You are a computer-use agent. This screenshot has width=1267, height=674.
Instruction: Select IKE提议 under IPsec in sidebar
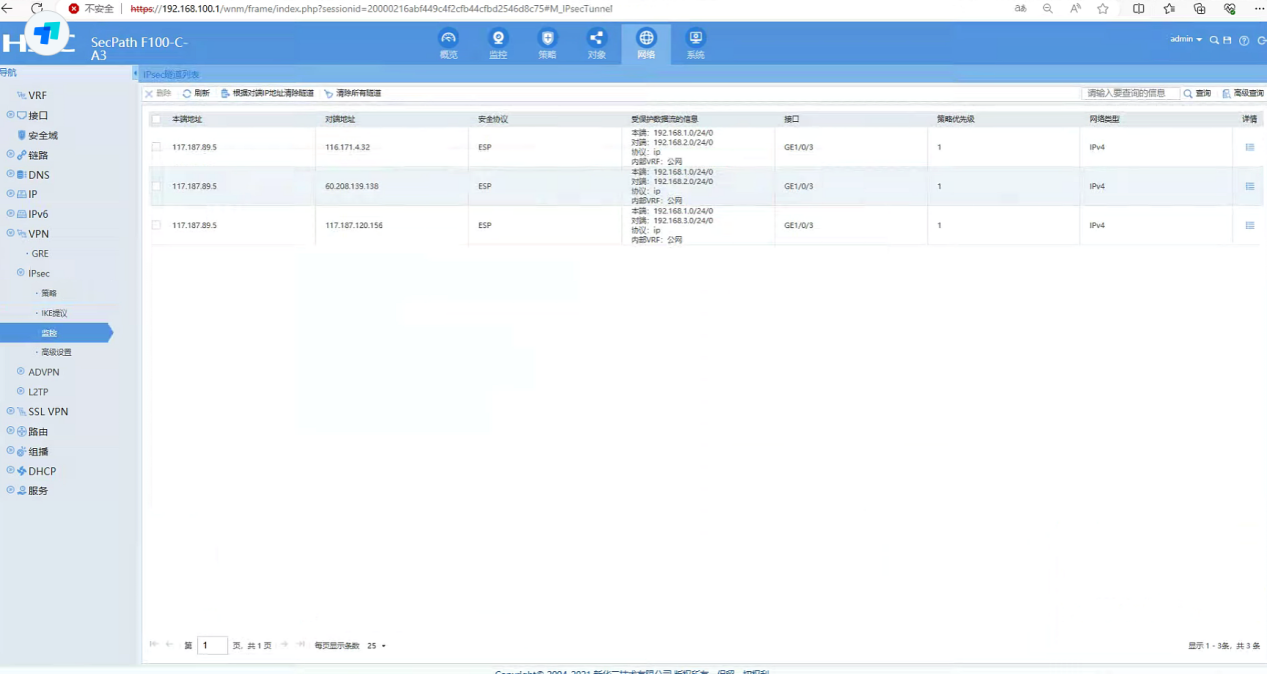[x=54, y=313]
